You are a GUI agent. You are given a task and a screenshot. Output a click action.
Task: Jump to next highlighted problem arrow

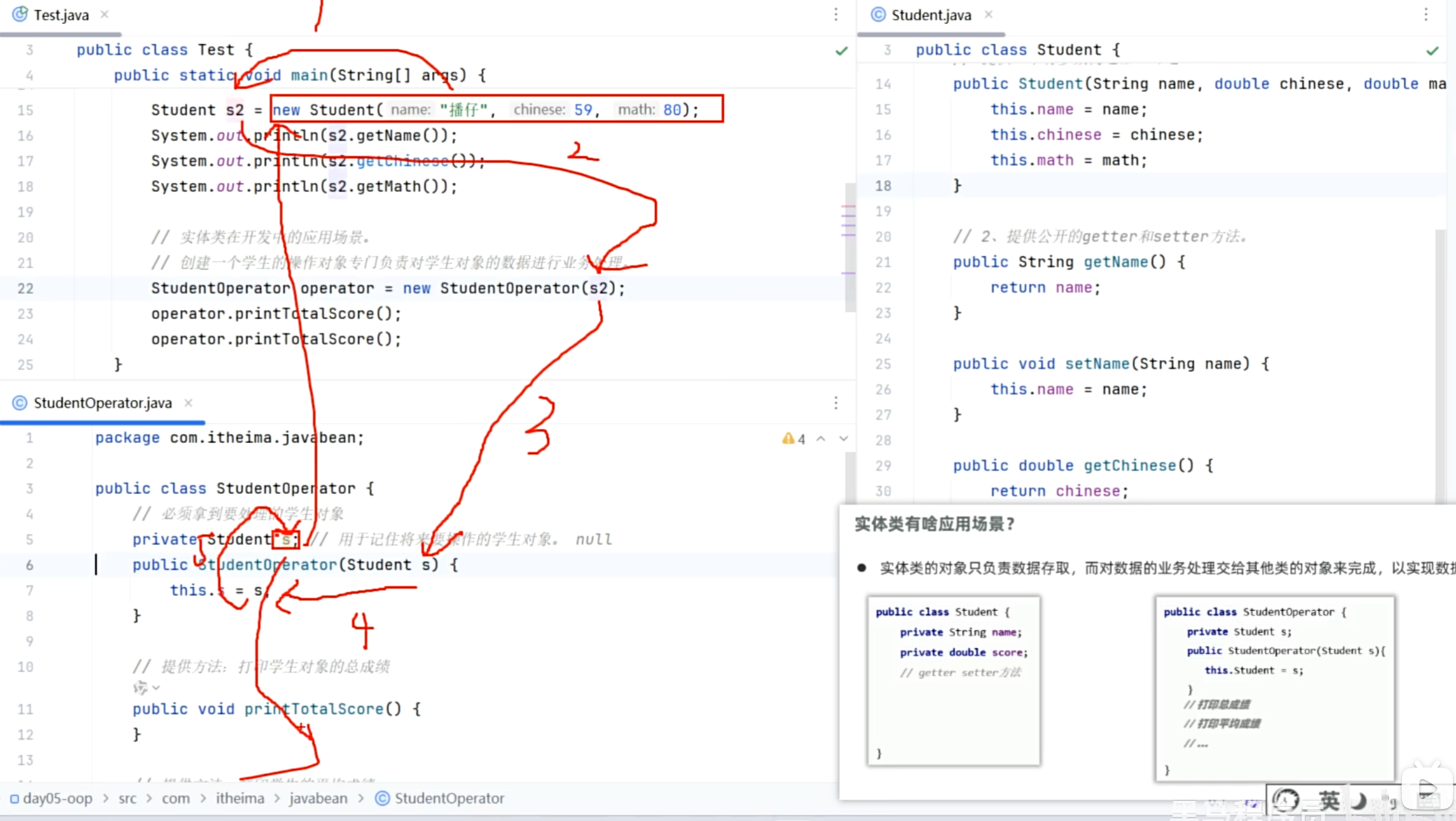click(844, 438)
